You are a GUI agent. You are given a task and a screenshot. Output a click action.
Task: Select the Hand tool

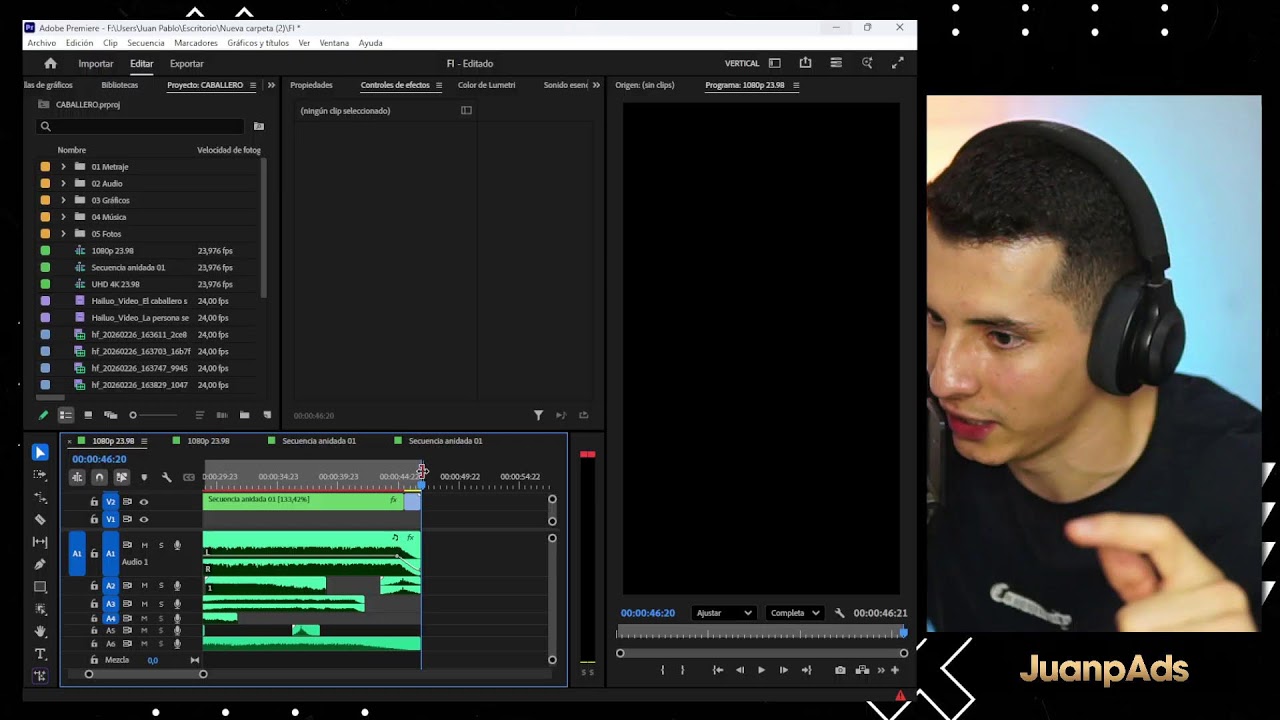(40, 631)
